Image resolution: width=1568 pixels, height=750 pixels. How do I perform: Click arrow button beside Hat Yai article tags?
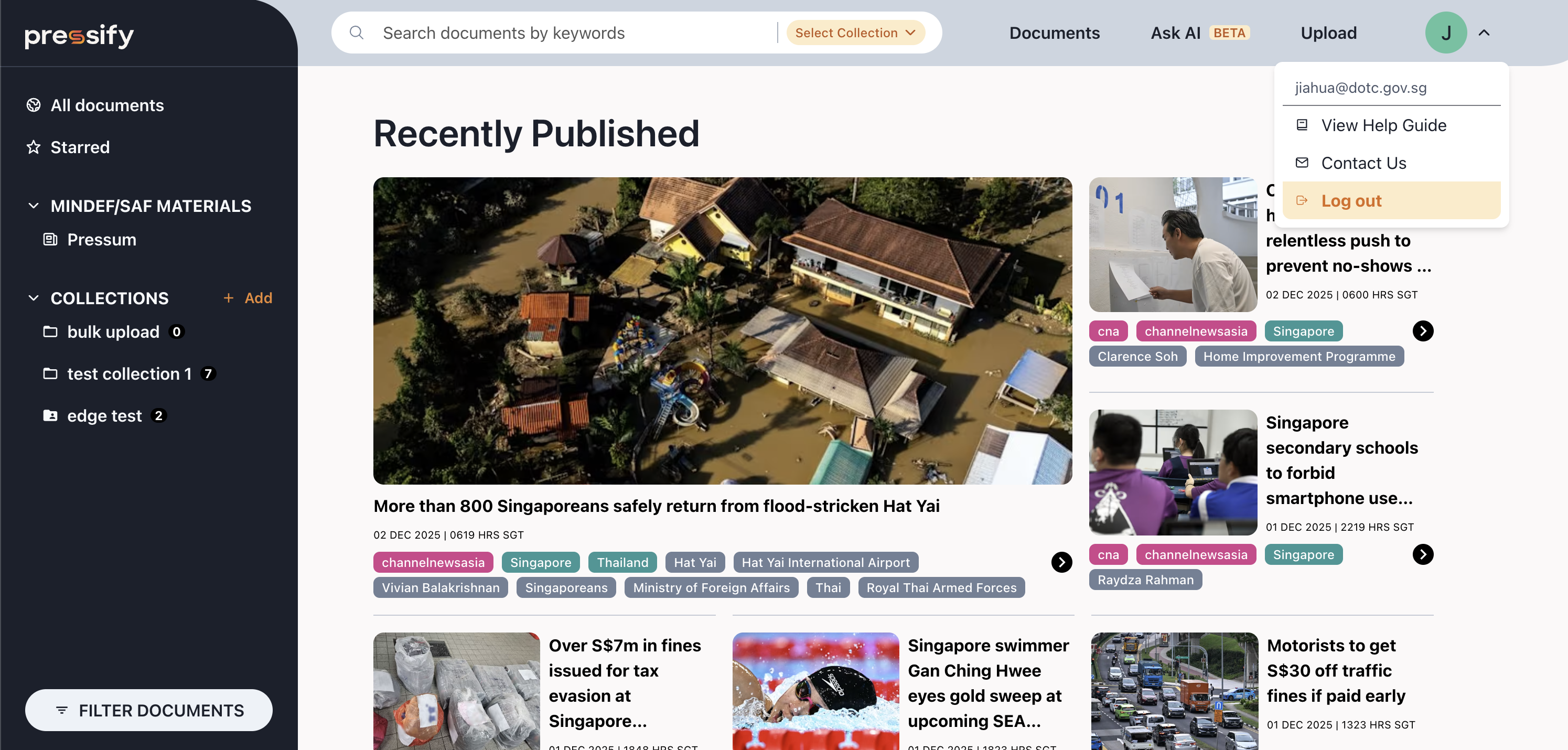1061,562
